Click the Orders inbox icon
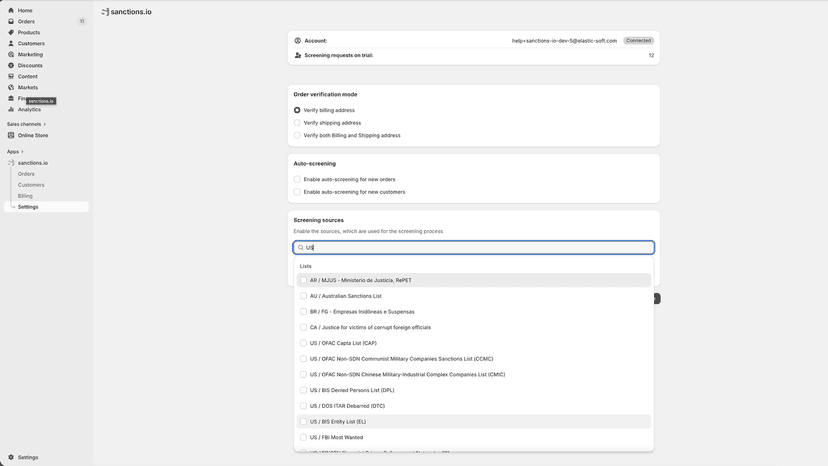Viewport: 828px width, 466px height. point(11,22)
